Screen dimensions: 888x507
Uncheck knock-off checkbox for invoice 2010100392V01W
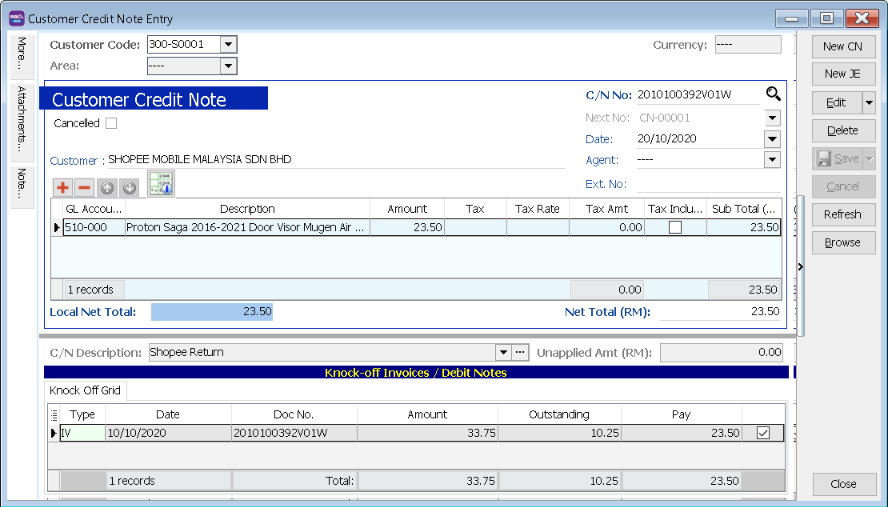click(x=764, y=433)
